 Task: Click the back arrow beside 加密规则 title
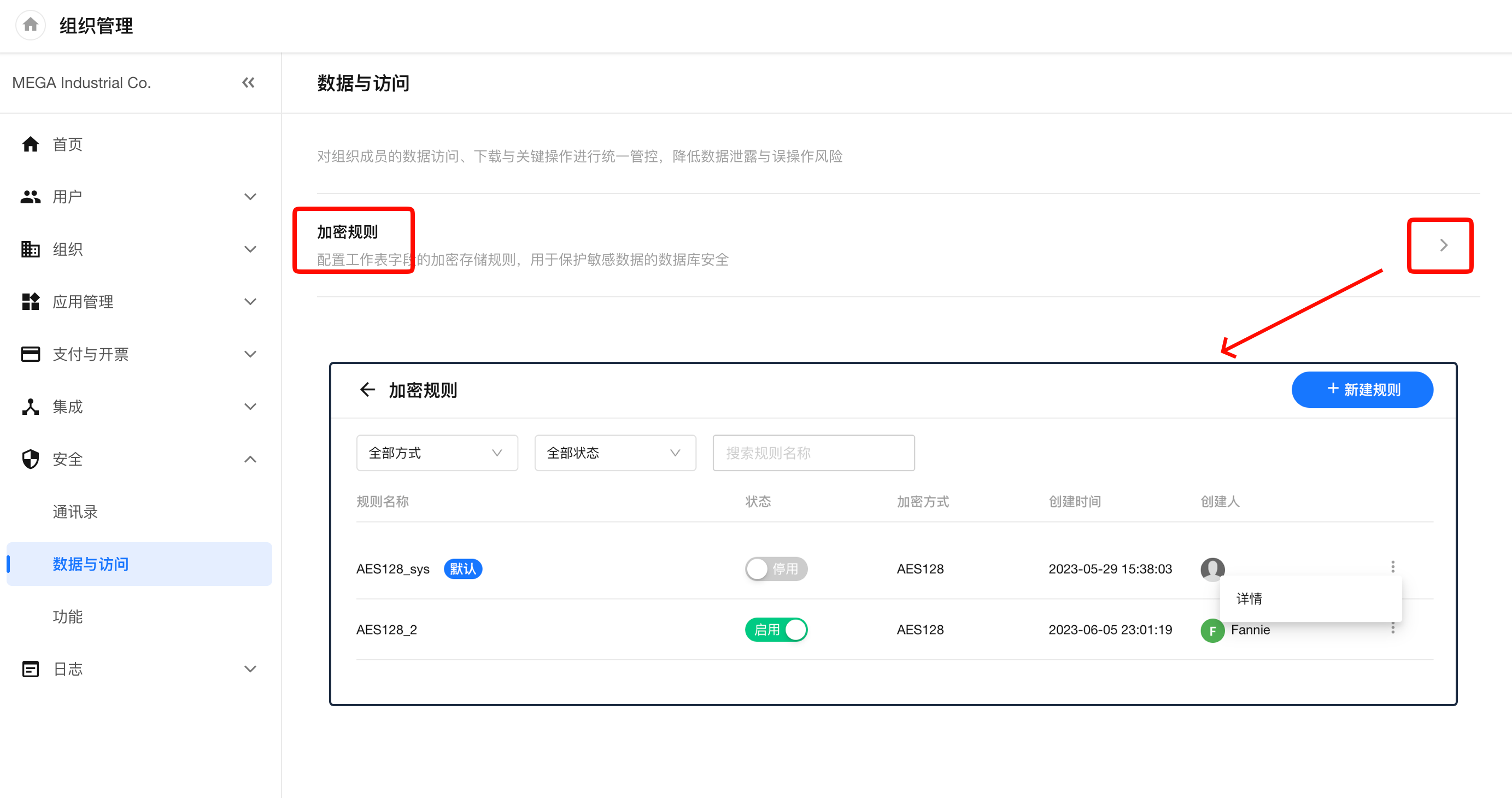click(367, 390)
